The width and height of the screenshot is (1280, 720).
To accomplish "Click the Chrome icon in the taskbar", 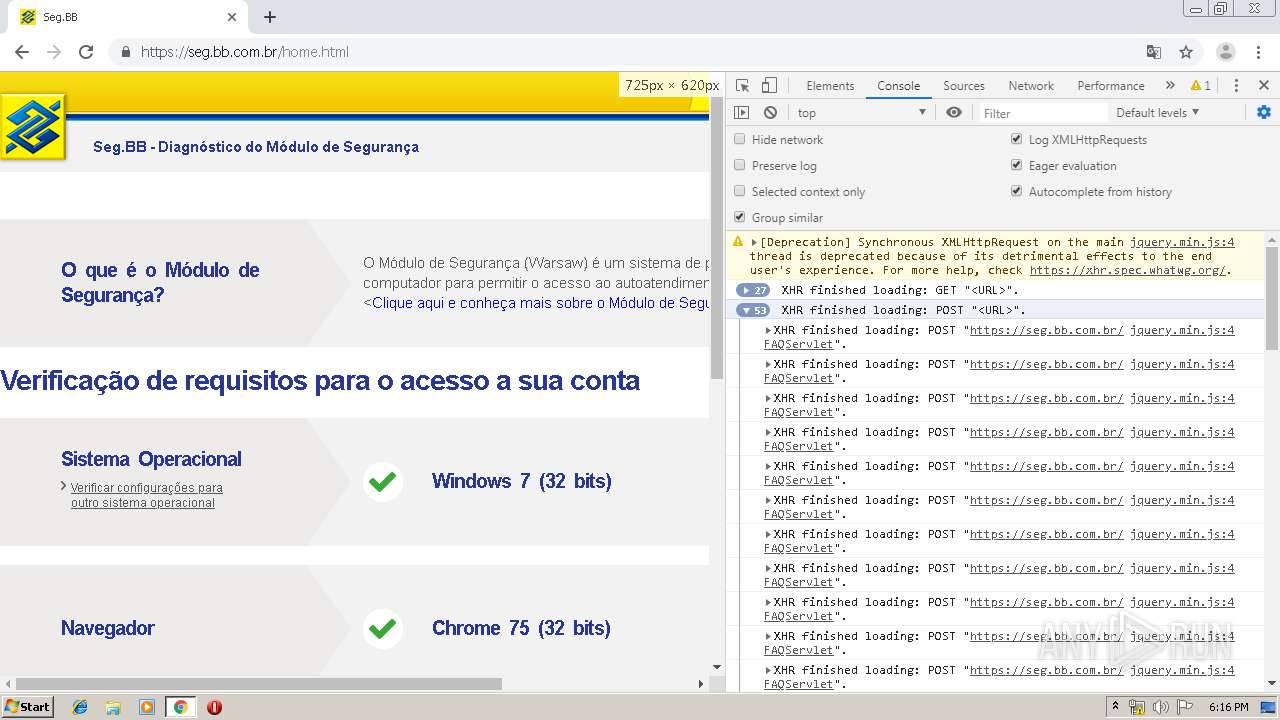I will pyautogui.click(x=181, y=707).
